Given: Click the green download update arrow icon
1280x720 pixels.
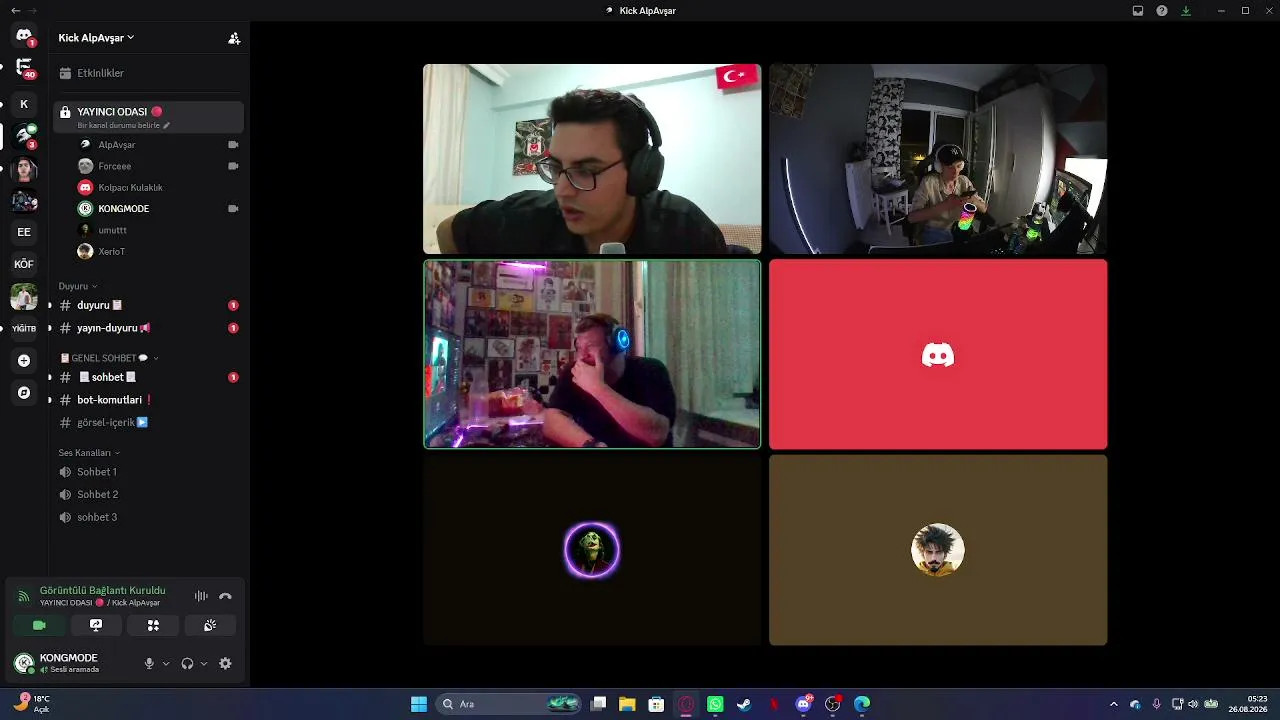Looking at the screenshot, I should coord(1186,11).
